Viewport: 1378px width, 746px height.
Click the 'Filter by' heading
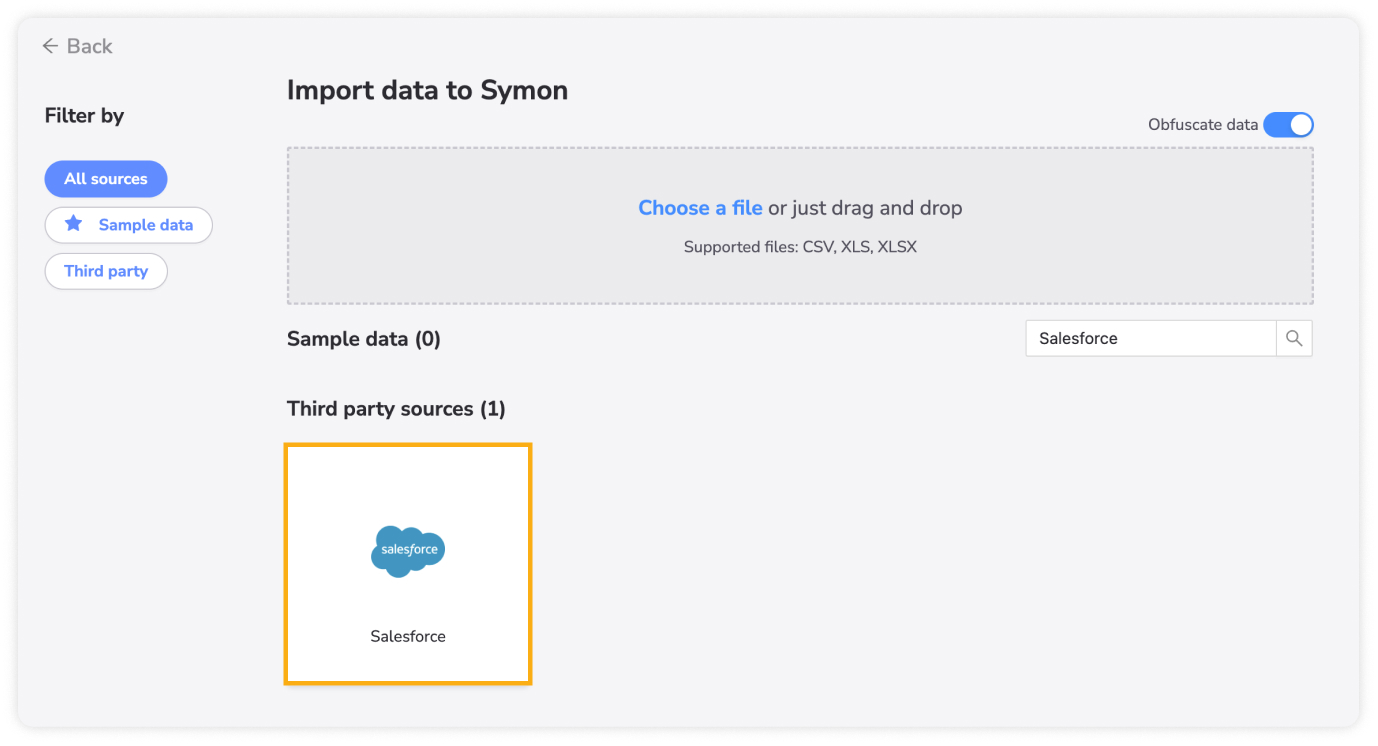(84, 116)
